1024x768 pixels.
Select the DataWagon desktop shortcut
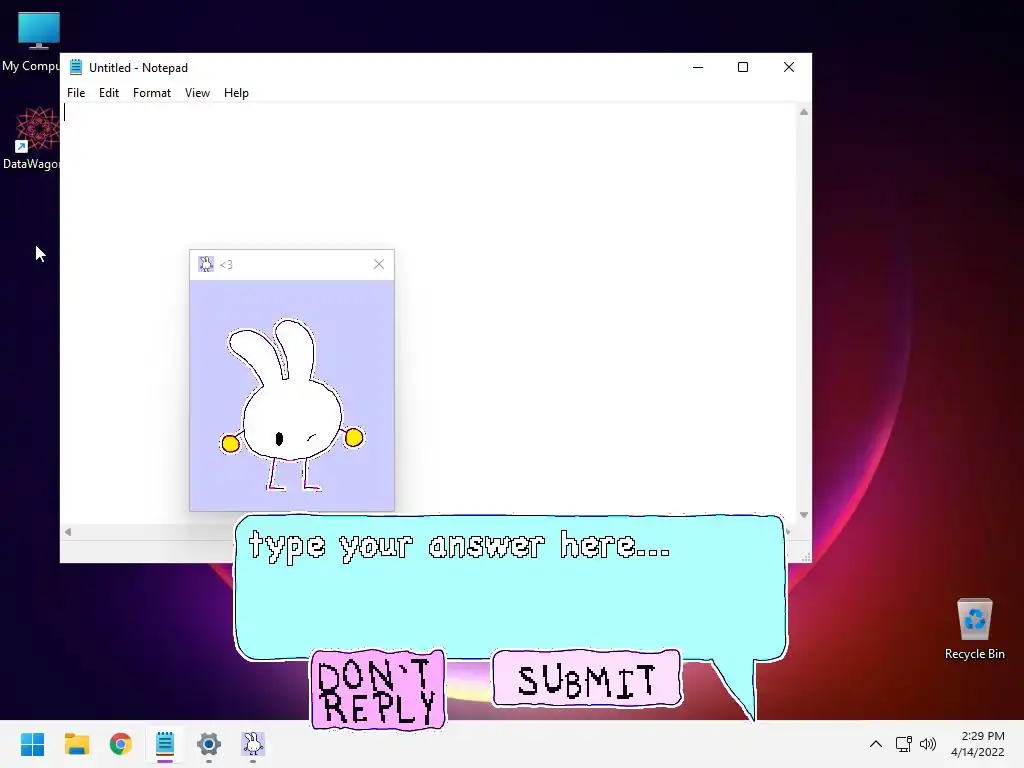coord(31,138)
